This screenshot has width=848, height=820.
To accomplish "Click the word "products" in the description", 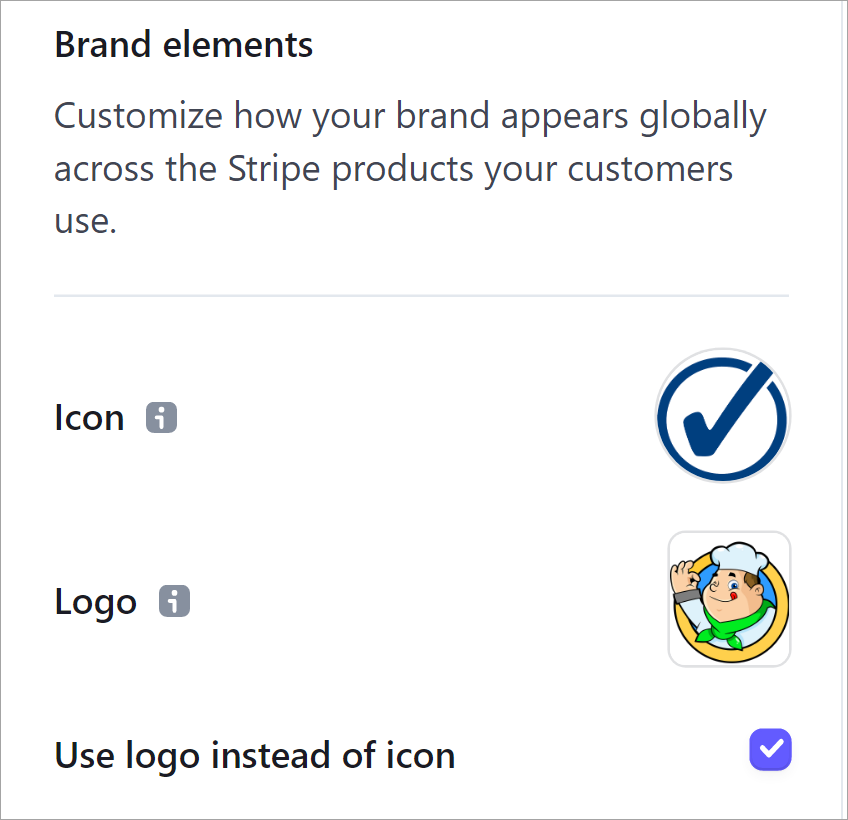I will [x=402, y=170].
